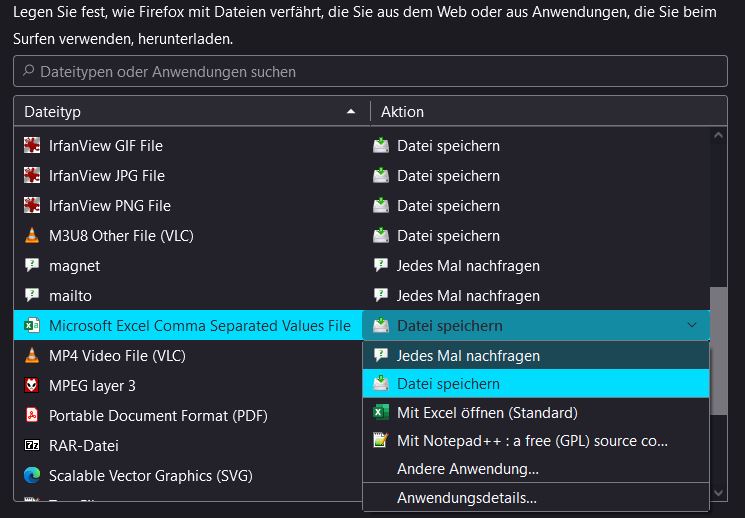Click the save icon in the IrfanView JPG action
Image resolution: width=745 pixels, height=518 pixels.
pyautogui.click(x=381, y=175)
